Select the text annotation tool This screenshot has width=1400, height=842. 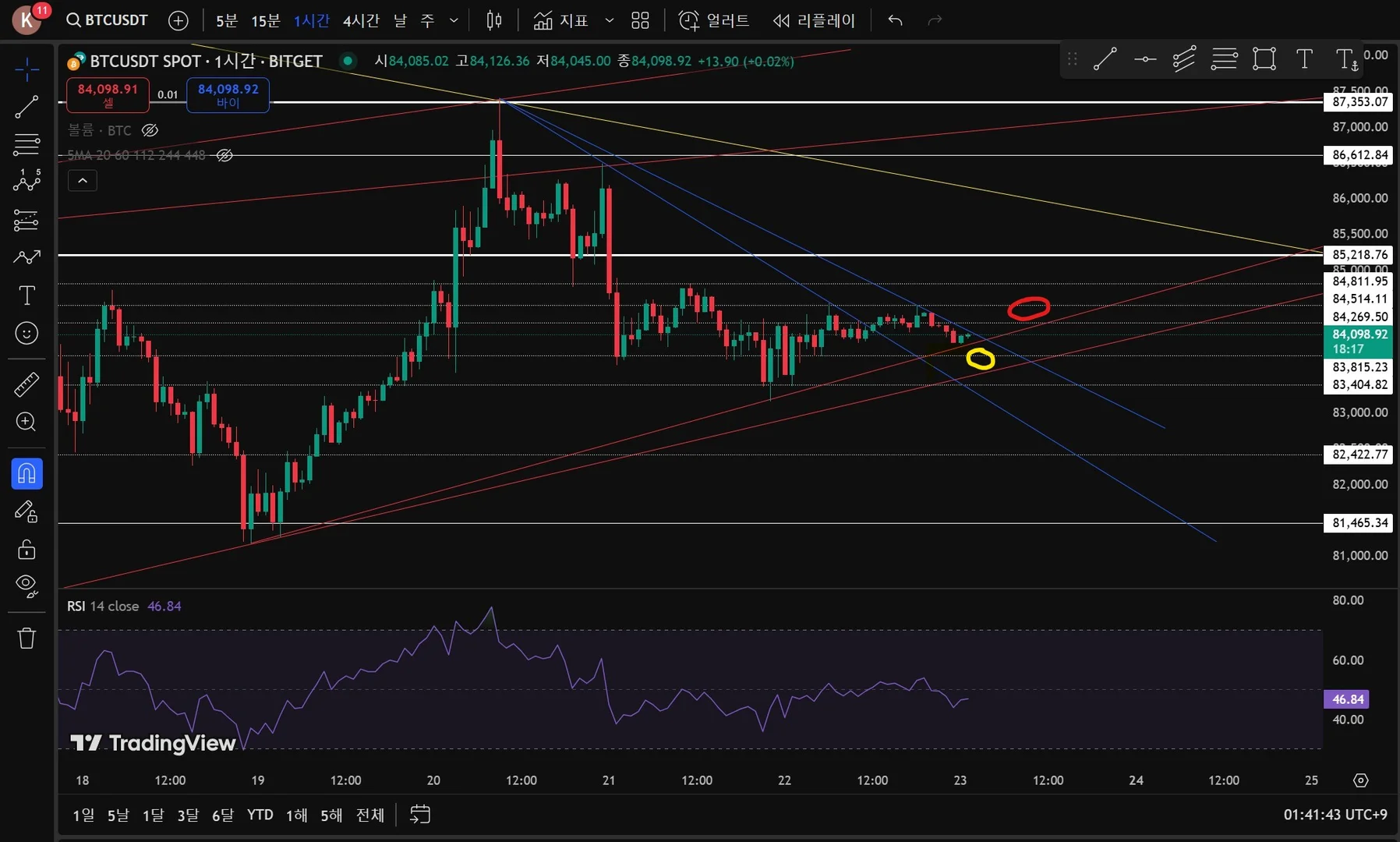[x=27, y=295]
